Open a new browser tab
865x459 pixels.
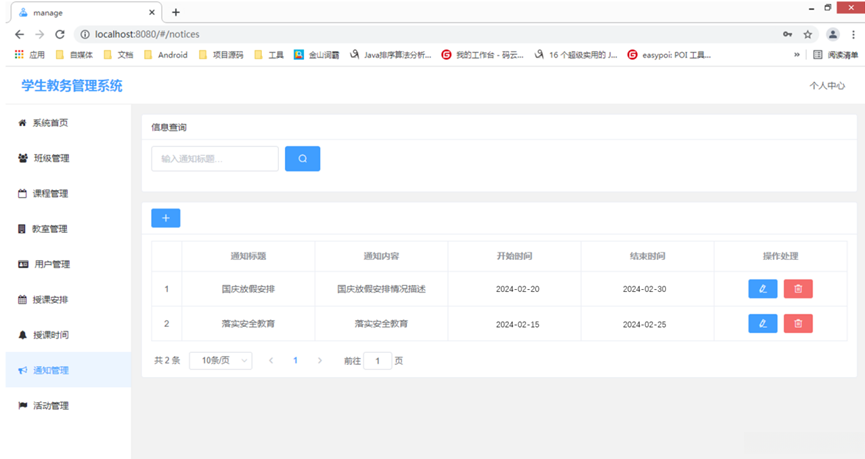tap(176, 12)
